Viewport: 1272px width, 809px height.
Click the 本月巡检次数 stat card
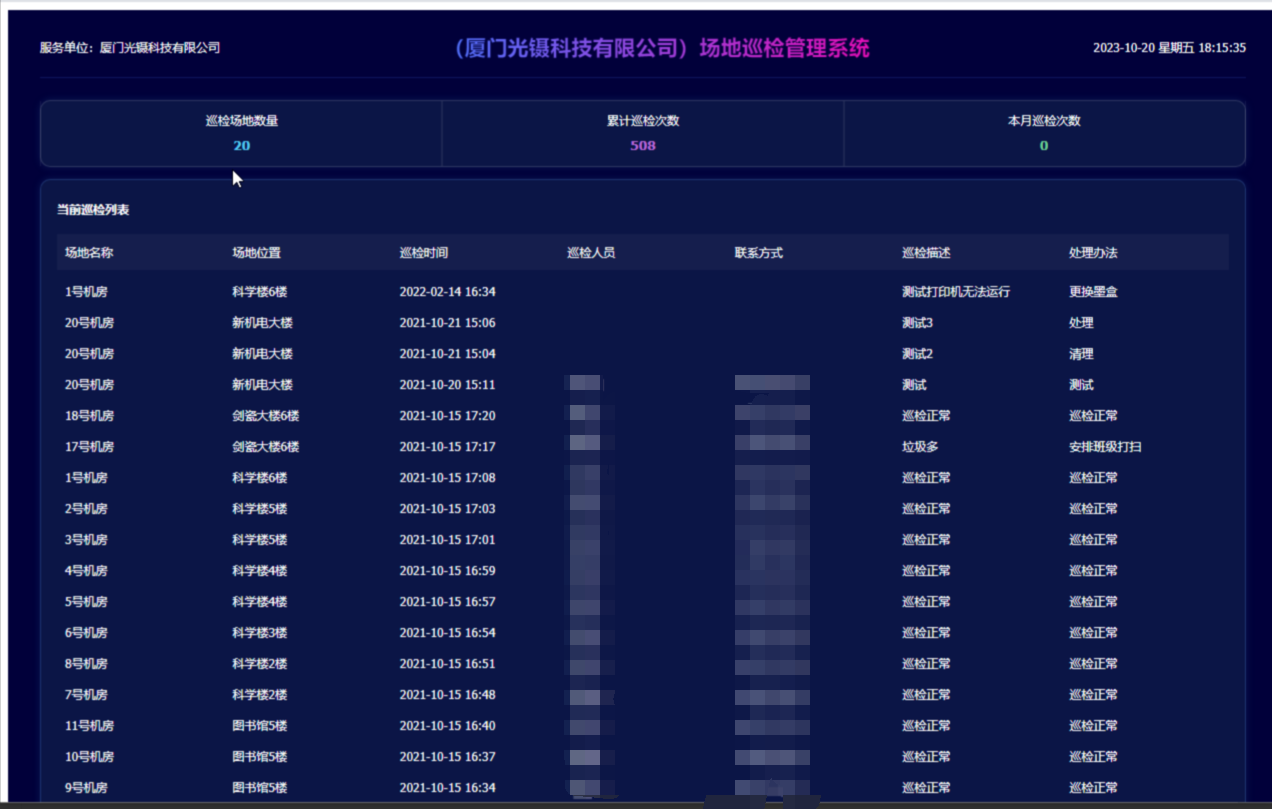(1044, 133)
